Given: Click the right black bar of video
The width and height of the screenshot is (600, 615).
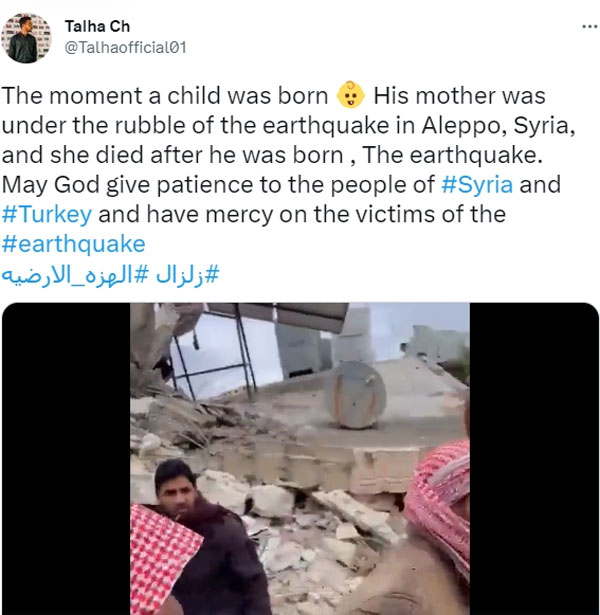Looking at the screenshot, I should (534, 459).
